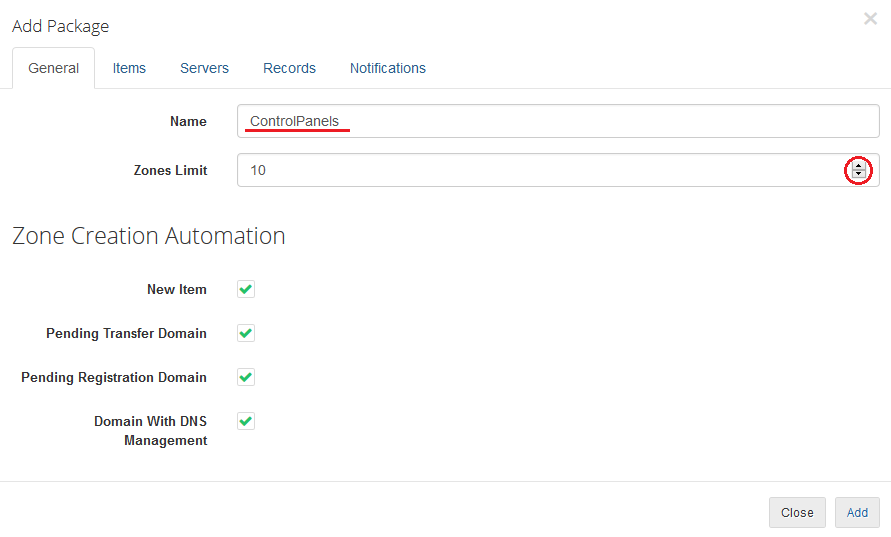Click the Pending Registration Domain label
The image size is (891, 537).
coord(114,377)
